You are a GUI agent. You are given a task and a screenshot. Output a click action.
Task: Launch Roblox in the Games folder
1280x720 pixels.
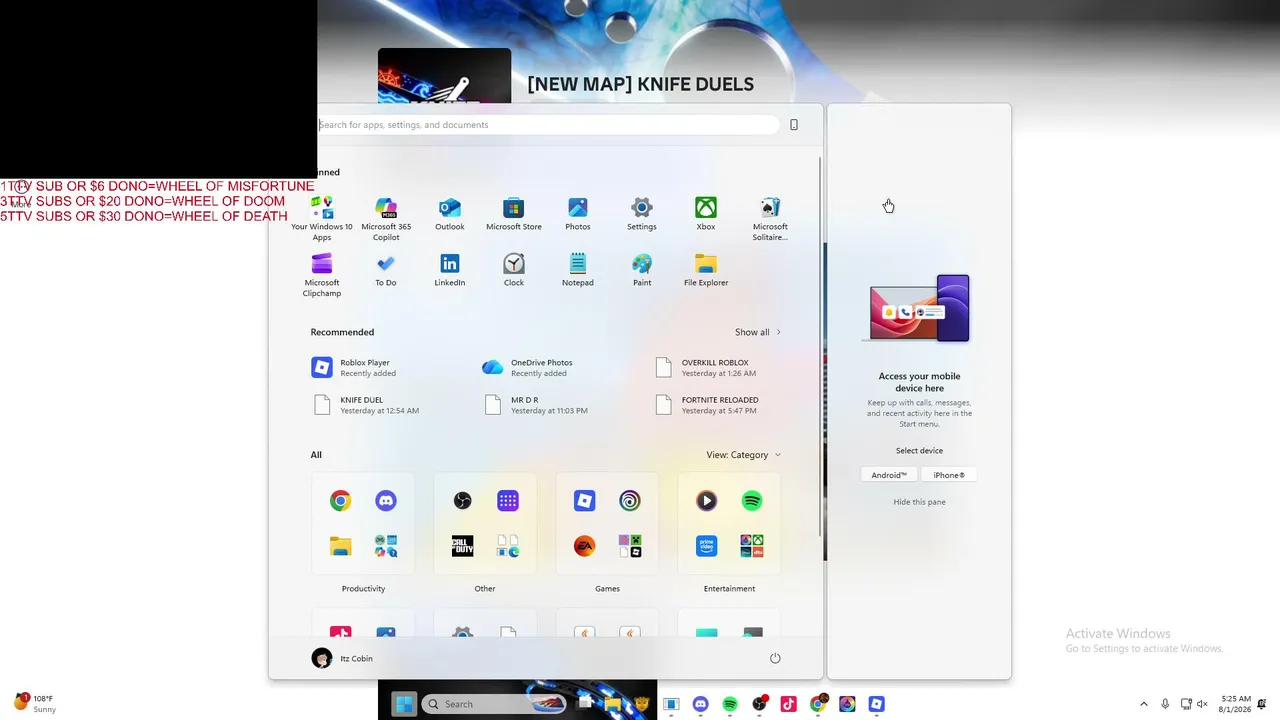coord(585,501)
